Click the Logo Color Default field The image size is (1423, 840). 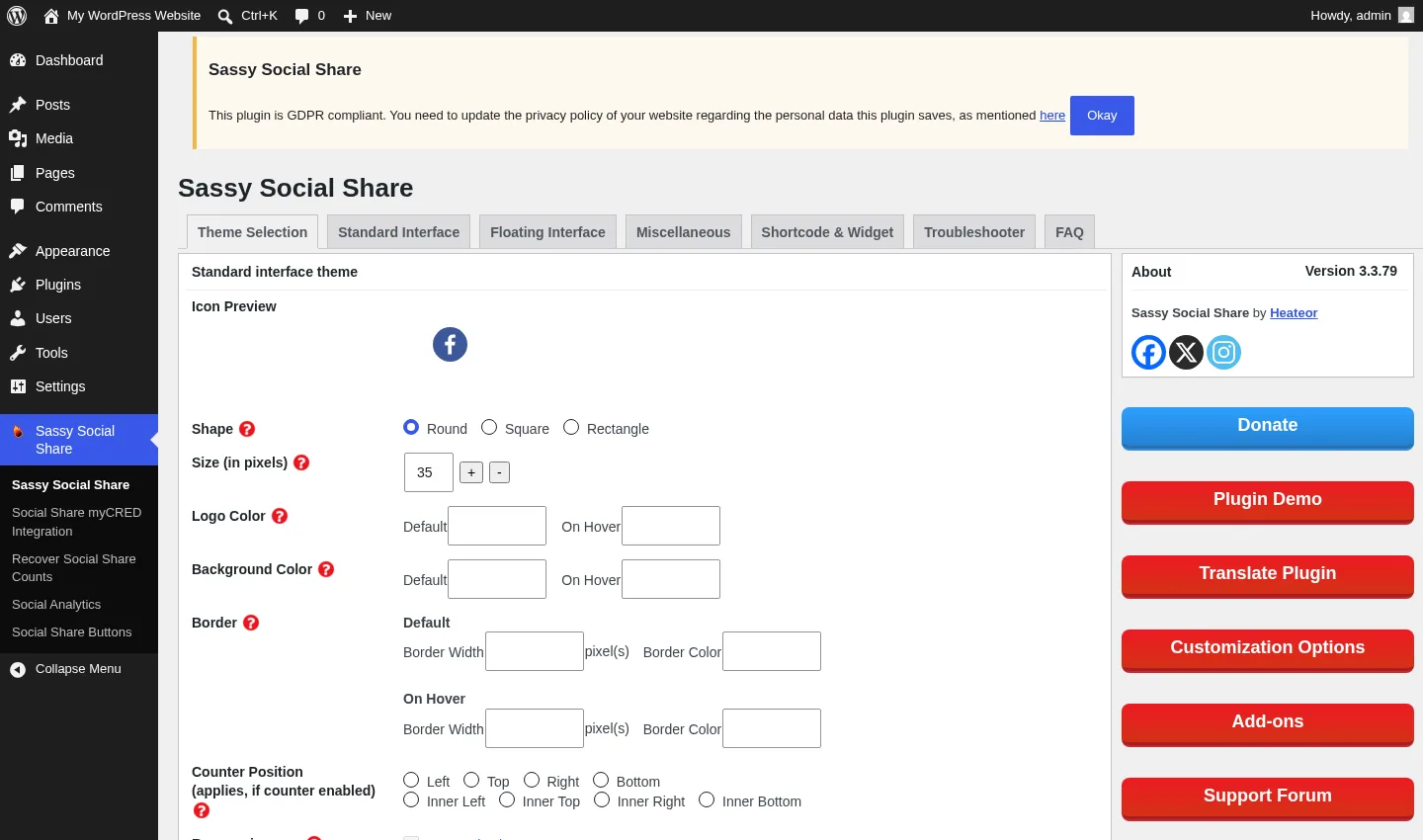(x=497, y=526)
